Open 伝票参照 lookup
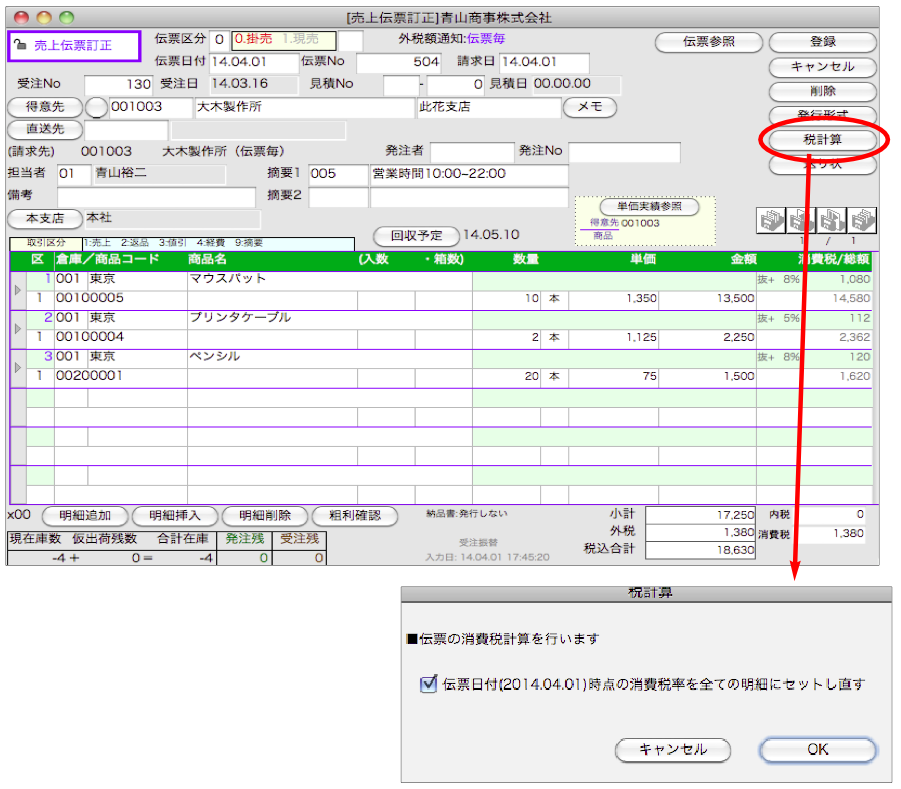Viewport: 901px width, 789px height. coord(709,41)
